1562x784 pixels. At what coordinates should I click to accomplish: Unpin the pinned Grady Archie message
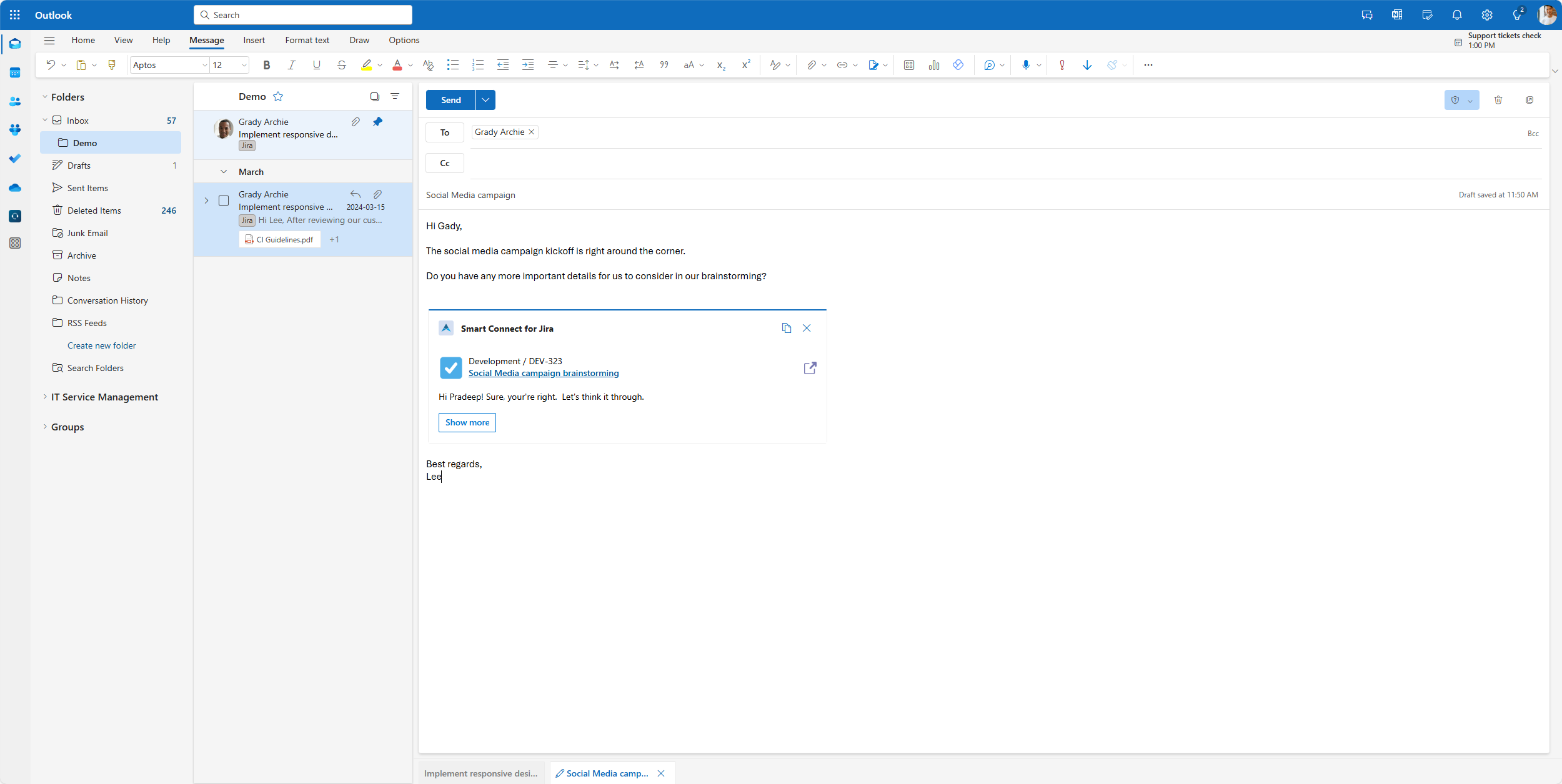pyautogui.click(x=377, y=122)
